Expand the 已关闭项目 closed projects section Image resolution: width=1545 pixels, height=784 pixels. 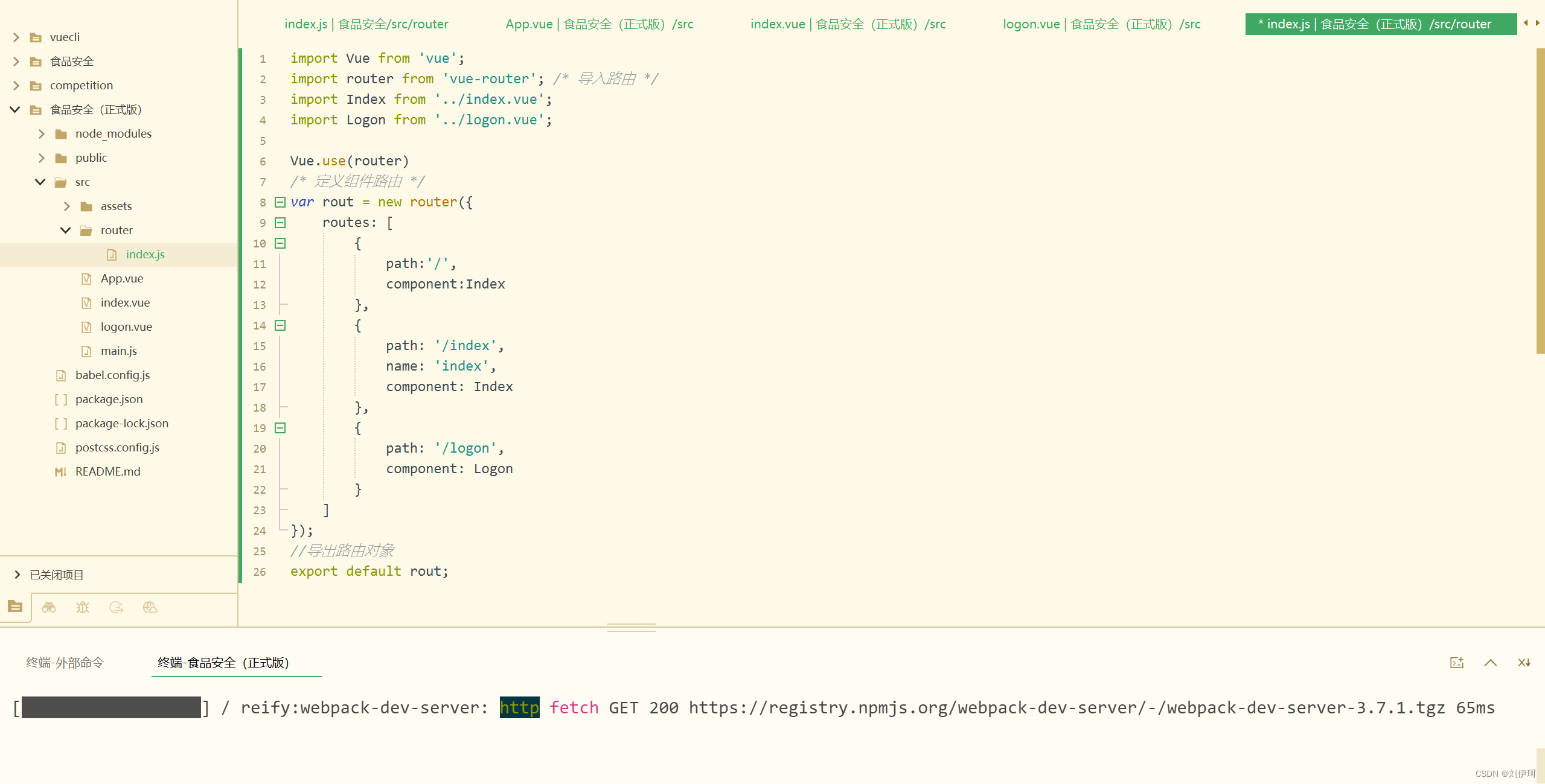(18, 575)
